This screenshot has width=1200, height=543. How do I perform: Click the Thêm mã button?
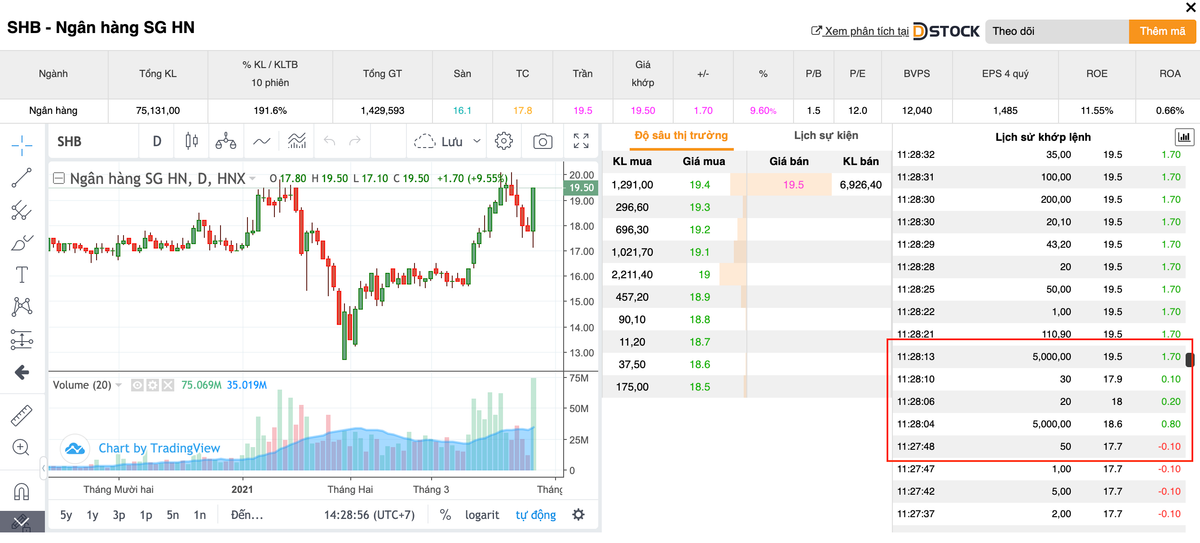[1162, 31]
